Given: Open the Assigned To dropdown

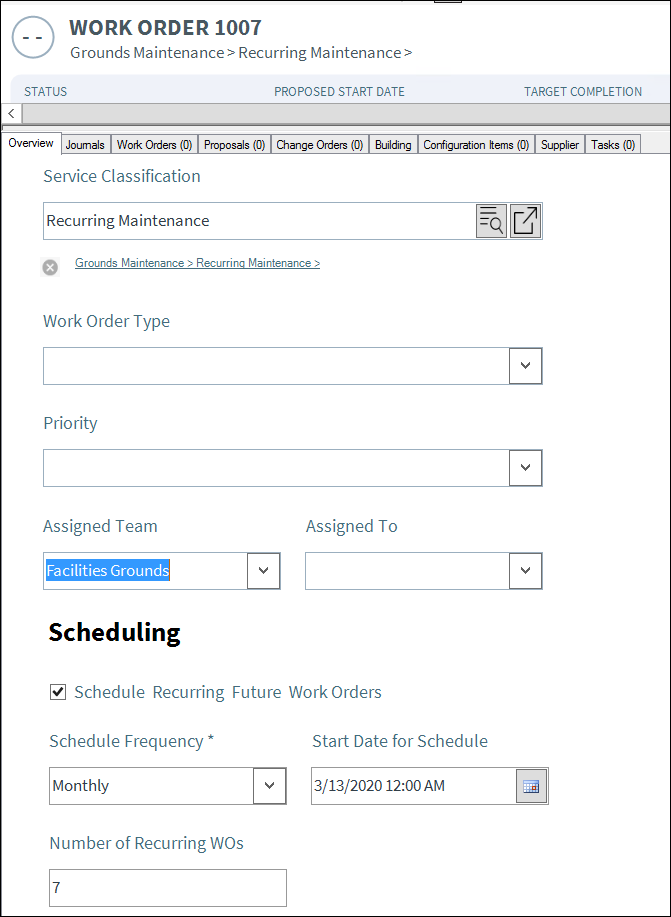Looking at the screenshot, I should coord(525,571).
